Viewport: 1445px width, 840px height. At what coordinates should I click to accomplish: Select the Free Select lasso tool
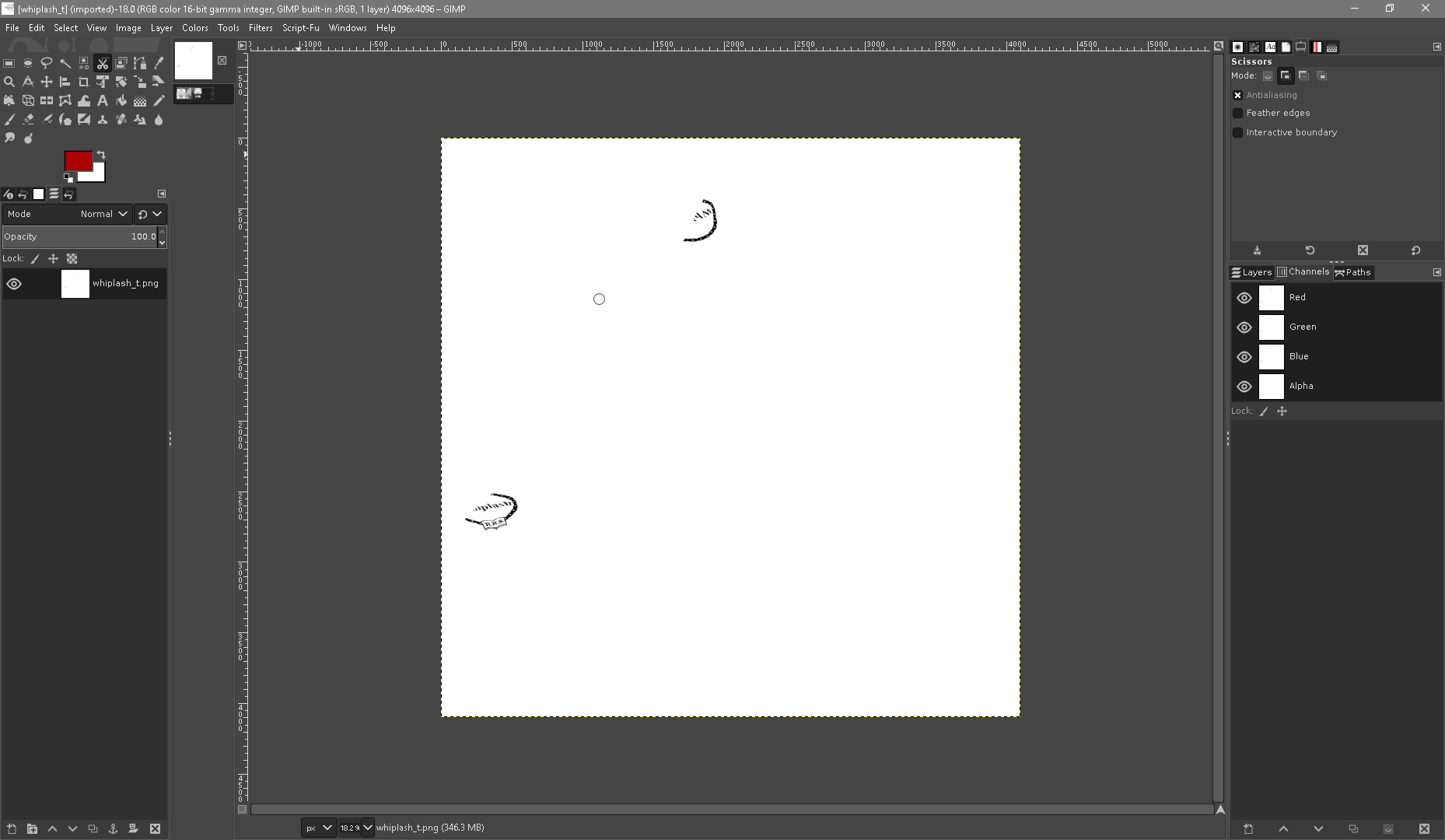(47, 63)
